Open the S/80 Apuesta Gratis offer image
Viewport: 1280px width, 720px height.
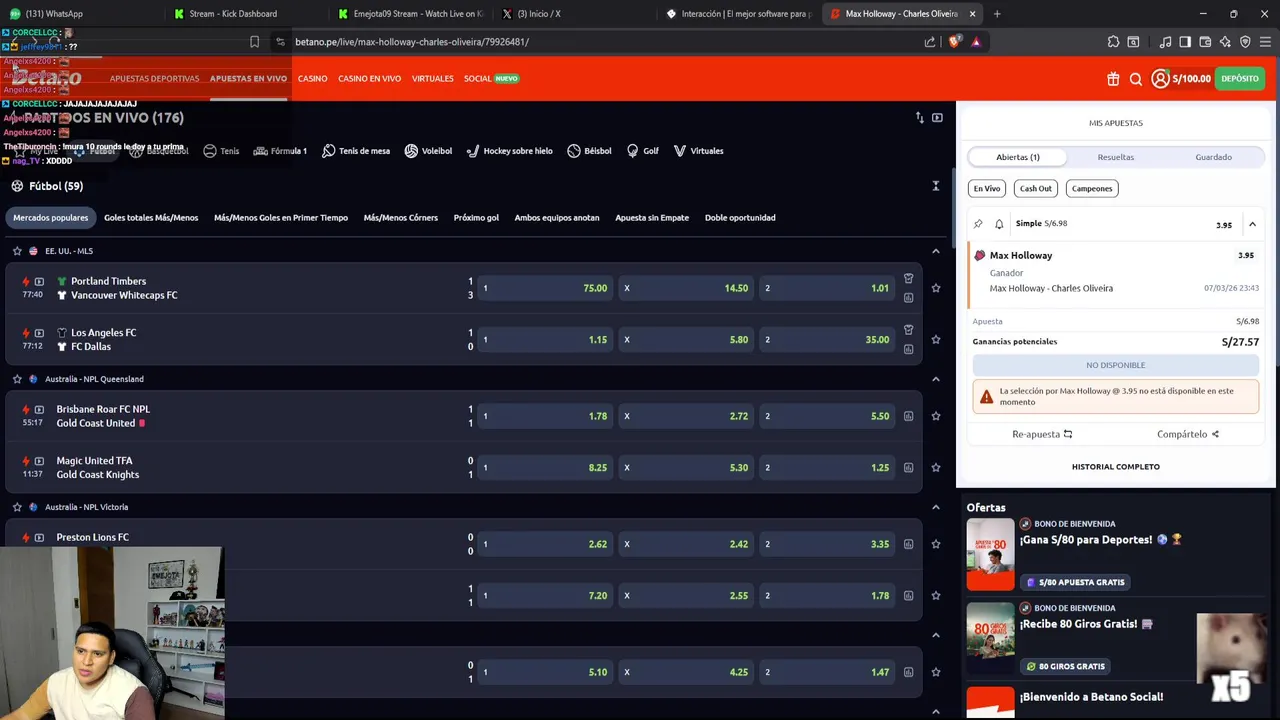(990, 554)
